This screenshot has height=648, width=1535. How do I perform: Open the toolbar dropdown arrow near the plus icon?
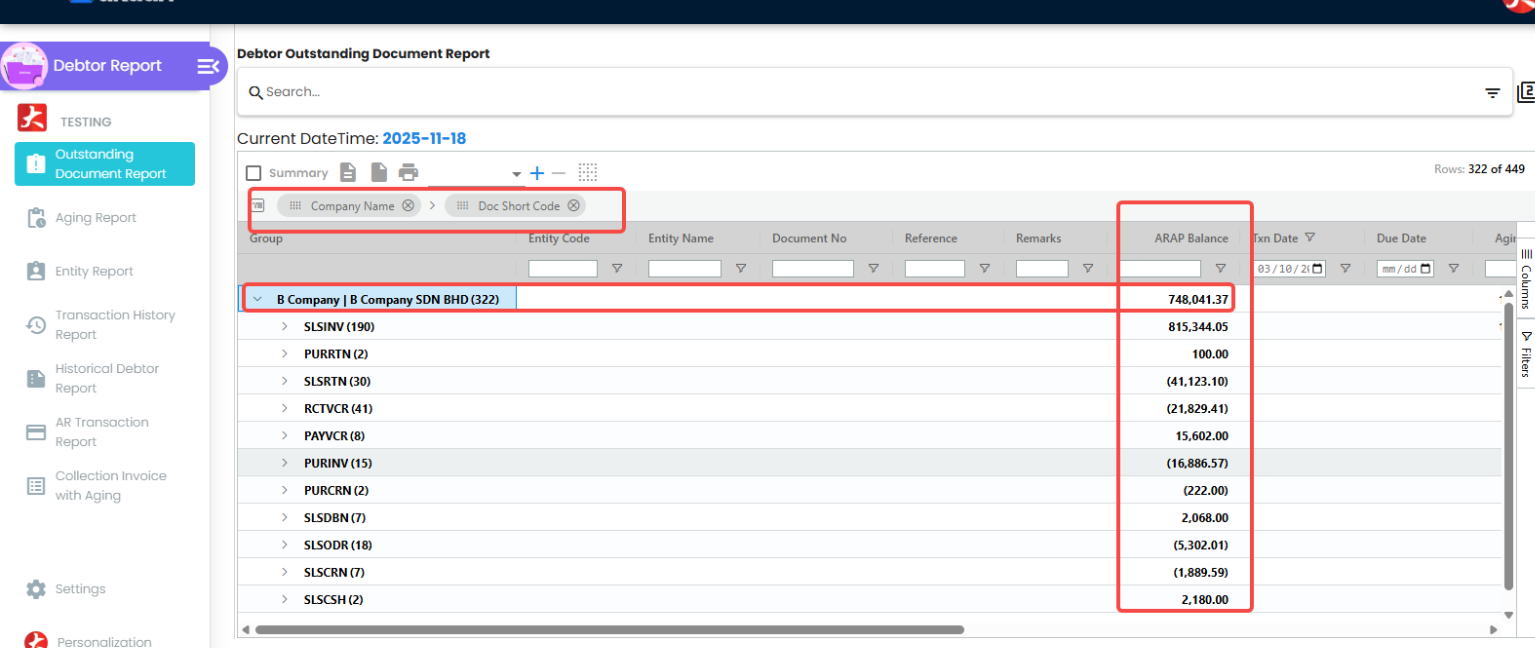click(x=516, y=172)
